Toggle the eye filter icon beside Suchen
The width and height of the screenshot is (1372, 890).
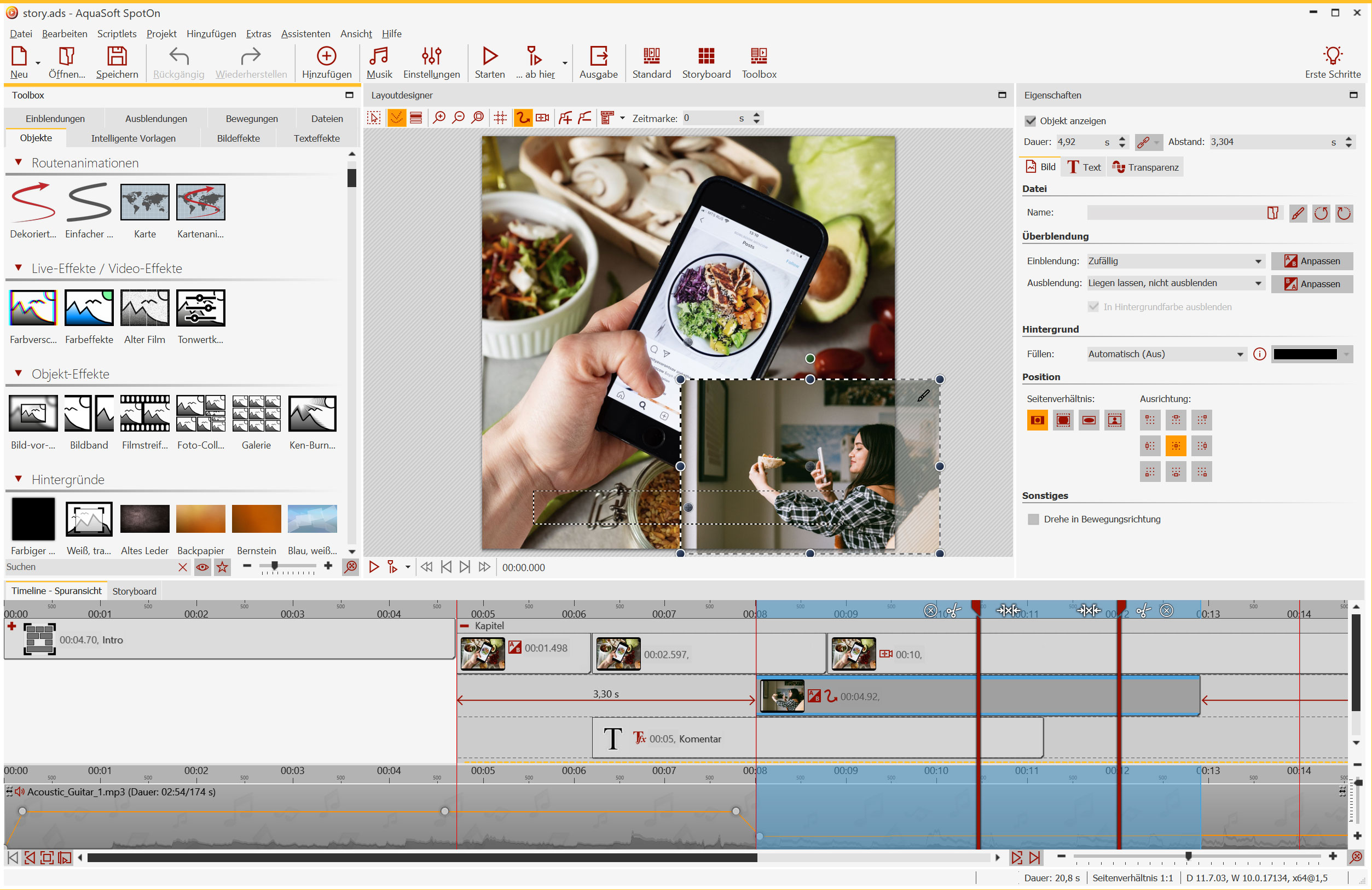pos(202,567)
